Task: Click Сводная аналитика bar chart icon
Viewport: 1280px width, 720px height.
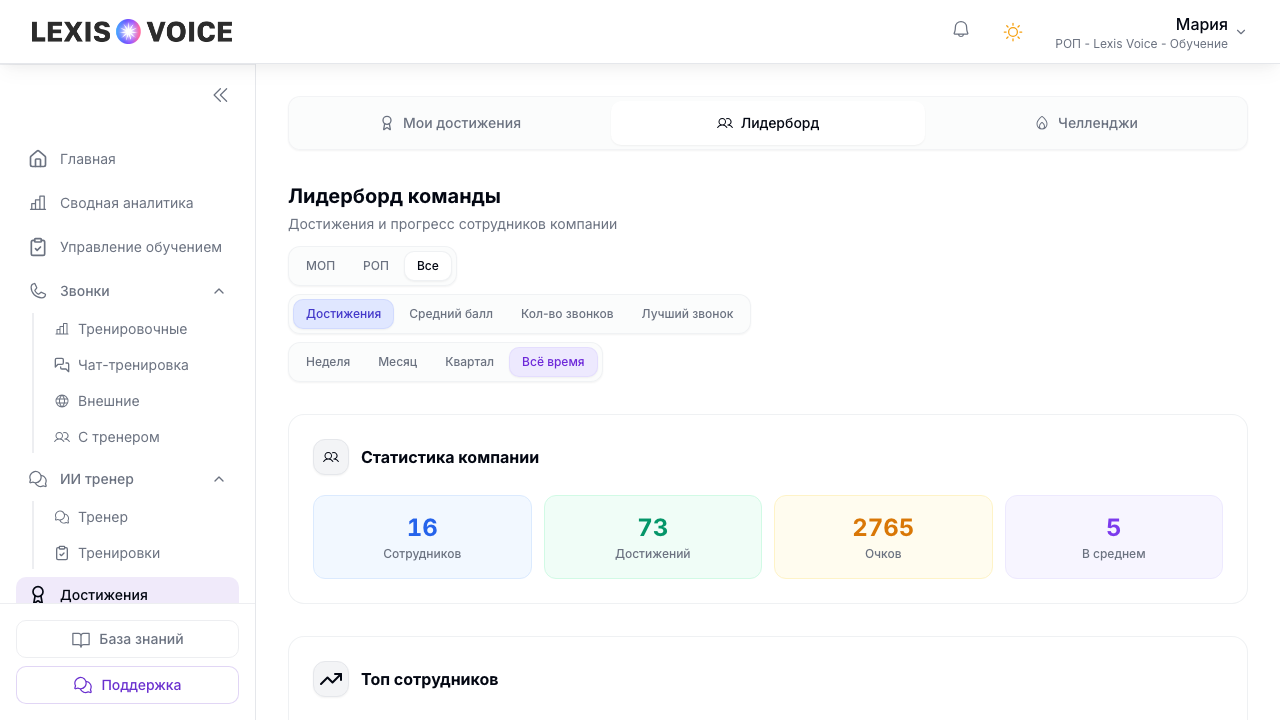Action: click(x=38, y=203)
